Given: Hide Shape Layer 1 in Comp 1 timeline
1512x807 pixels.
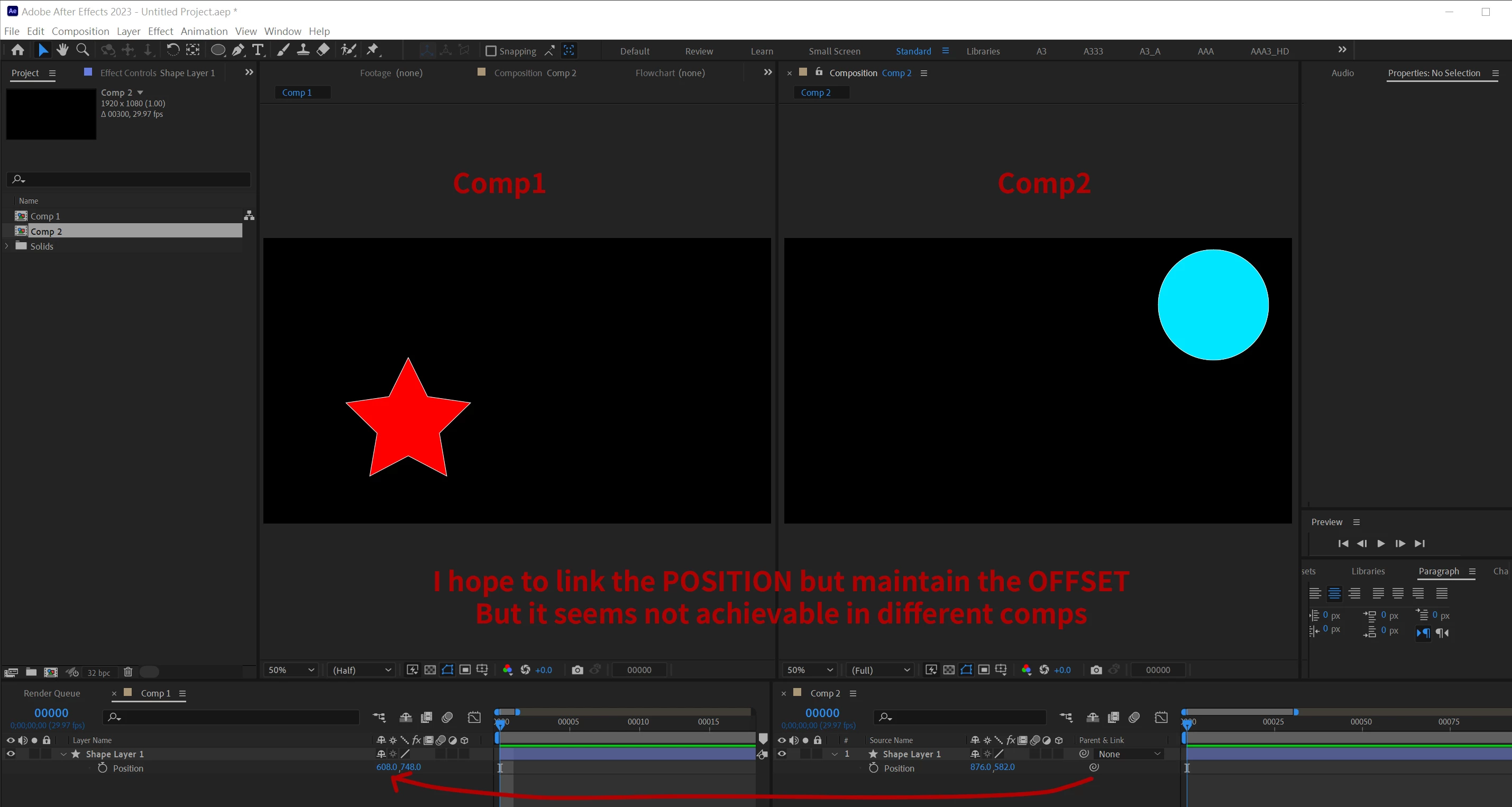Looking at the screenshot, I should tap(11, 754).
